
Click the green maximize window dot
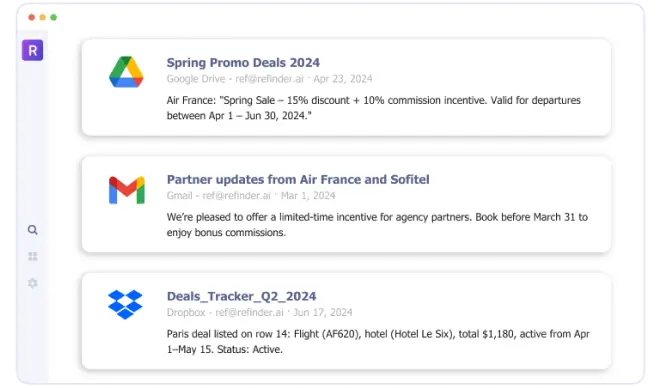click(x=54, y=17)
